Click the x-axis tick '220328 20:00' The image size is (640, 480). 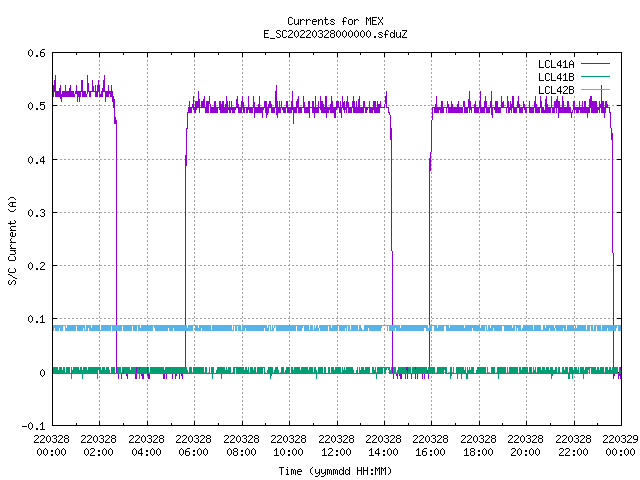[x=525, y=446]
